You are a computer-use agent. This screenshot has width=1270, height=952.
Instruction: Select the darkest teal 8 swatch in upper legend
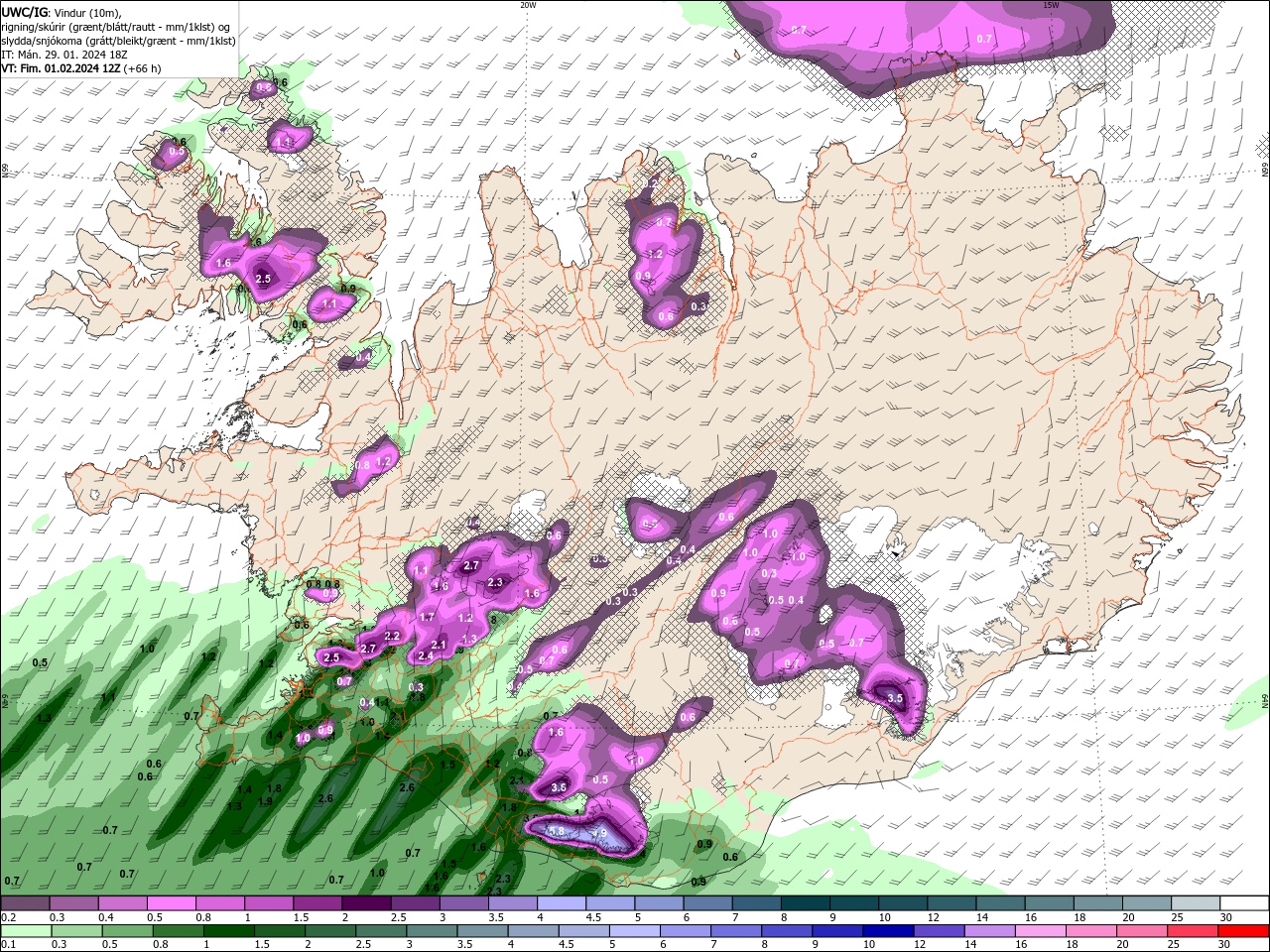click(x=805, y=903)
